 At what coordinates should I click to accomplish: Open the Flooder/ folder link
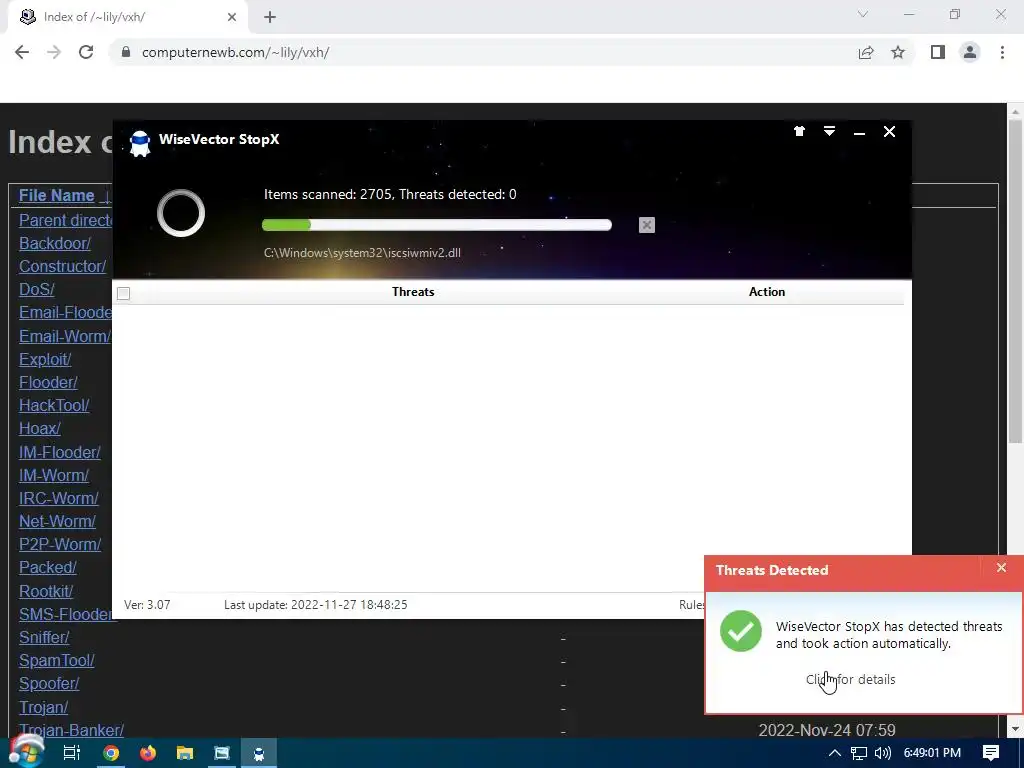48,382
